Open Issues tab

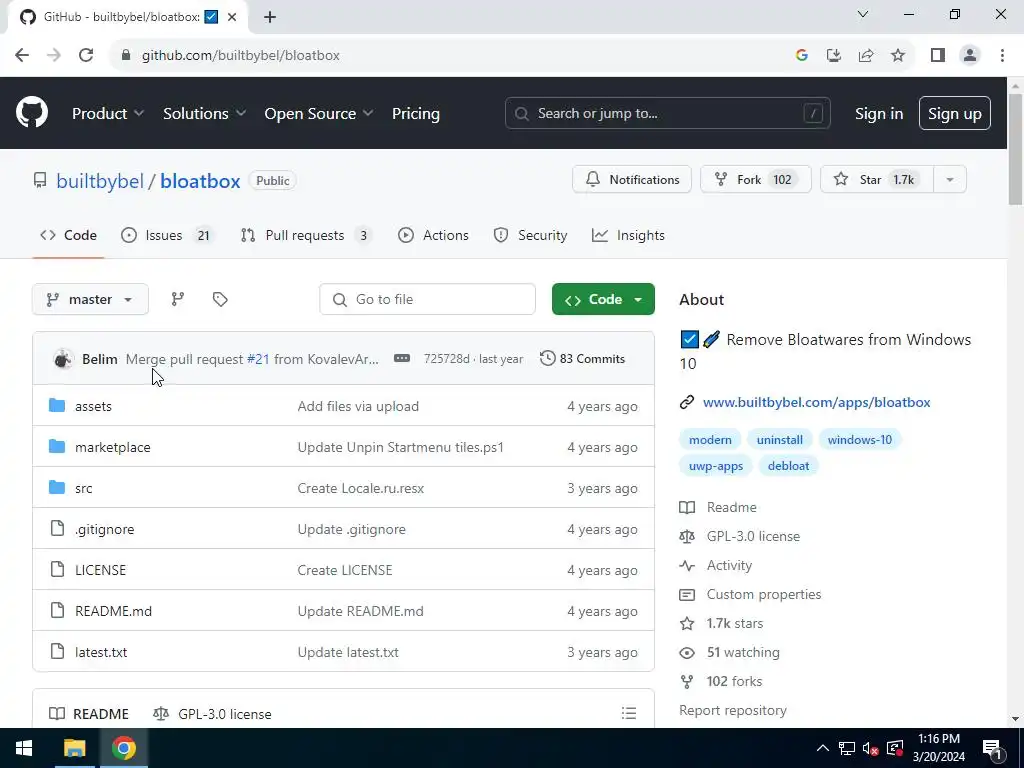166,235
